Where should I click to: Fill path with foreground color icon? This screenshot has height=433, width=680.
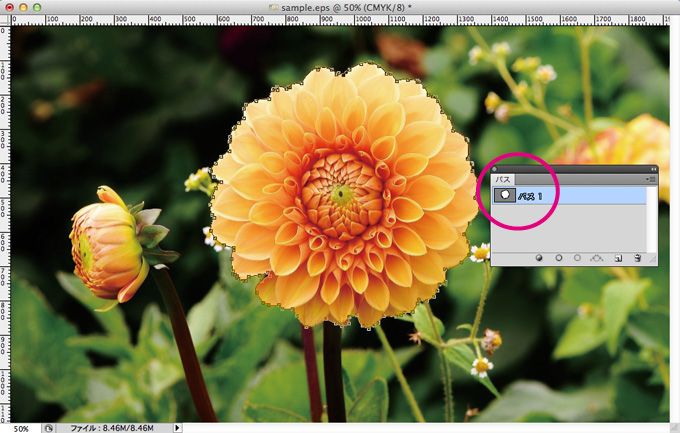[539, 258]
